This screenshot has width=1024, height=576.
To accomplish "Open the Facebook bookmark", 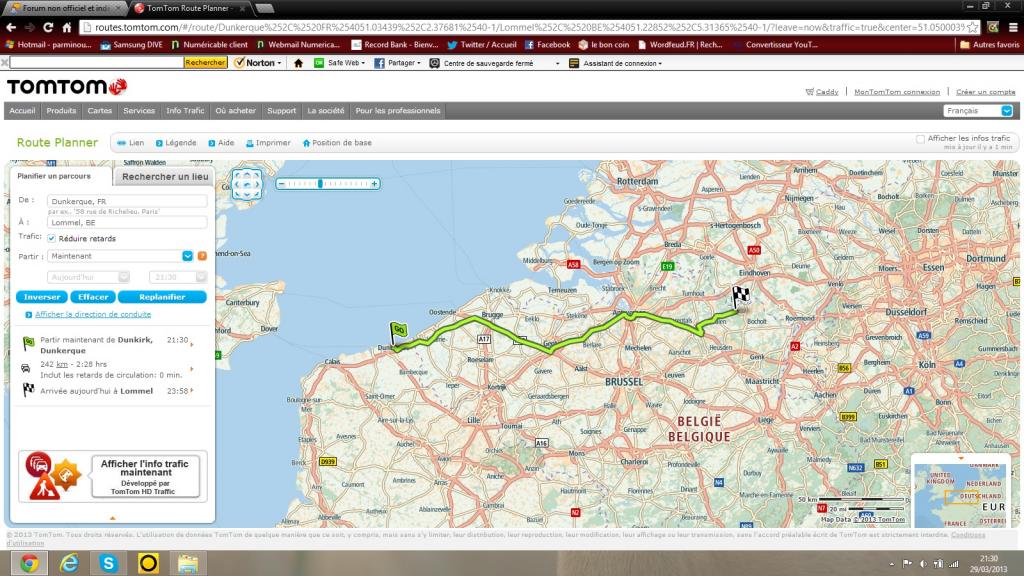I will coord(547,45).
